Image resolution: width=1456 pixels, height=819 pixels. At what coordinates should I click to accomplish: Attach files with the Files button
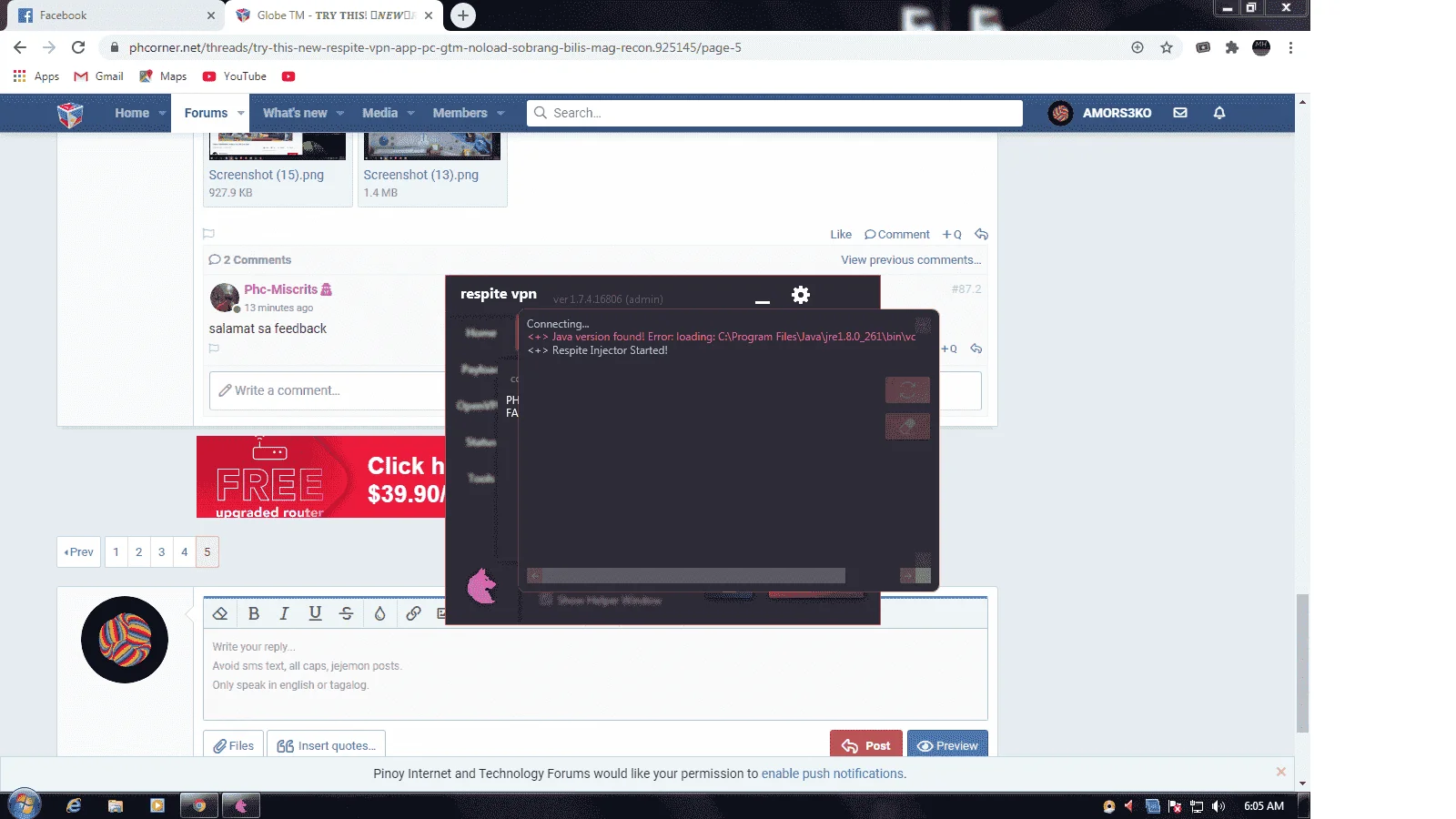click(233, 745)
